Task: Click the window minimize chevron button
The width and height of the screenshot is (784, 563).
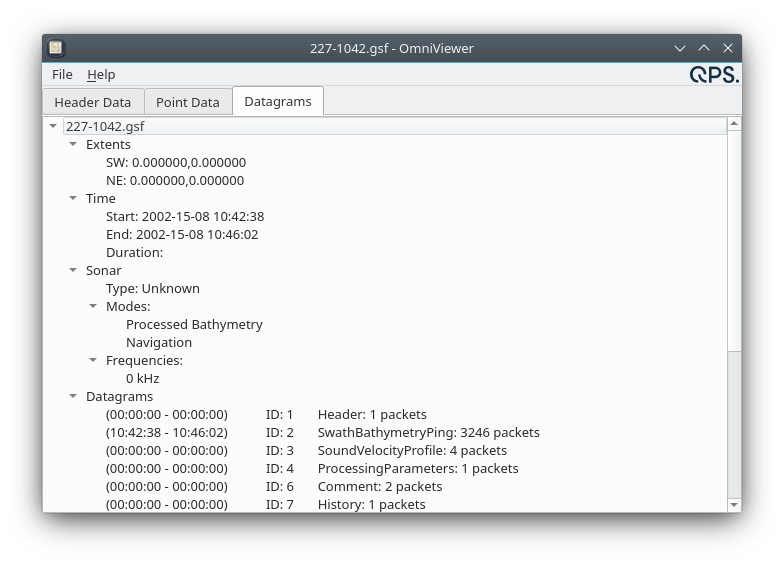Action: point(680,48)
